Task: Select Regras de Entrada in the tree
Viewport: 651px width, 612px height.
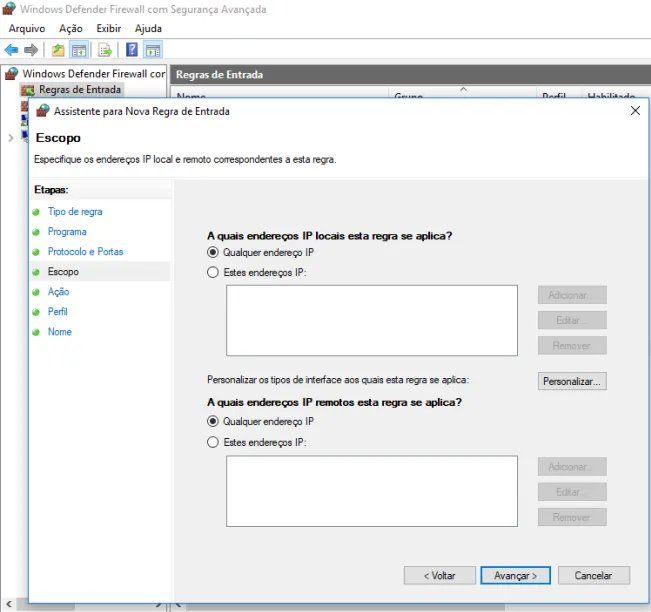Action: 80,90
